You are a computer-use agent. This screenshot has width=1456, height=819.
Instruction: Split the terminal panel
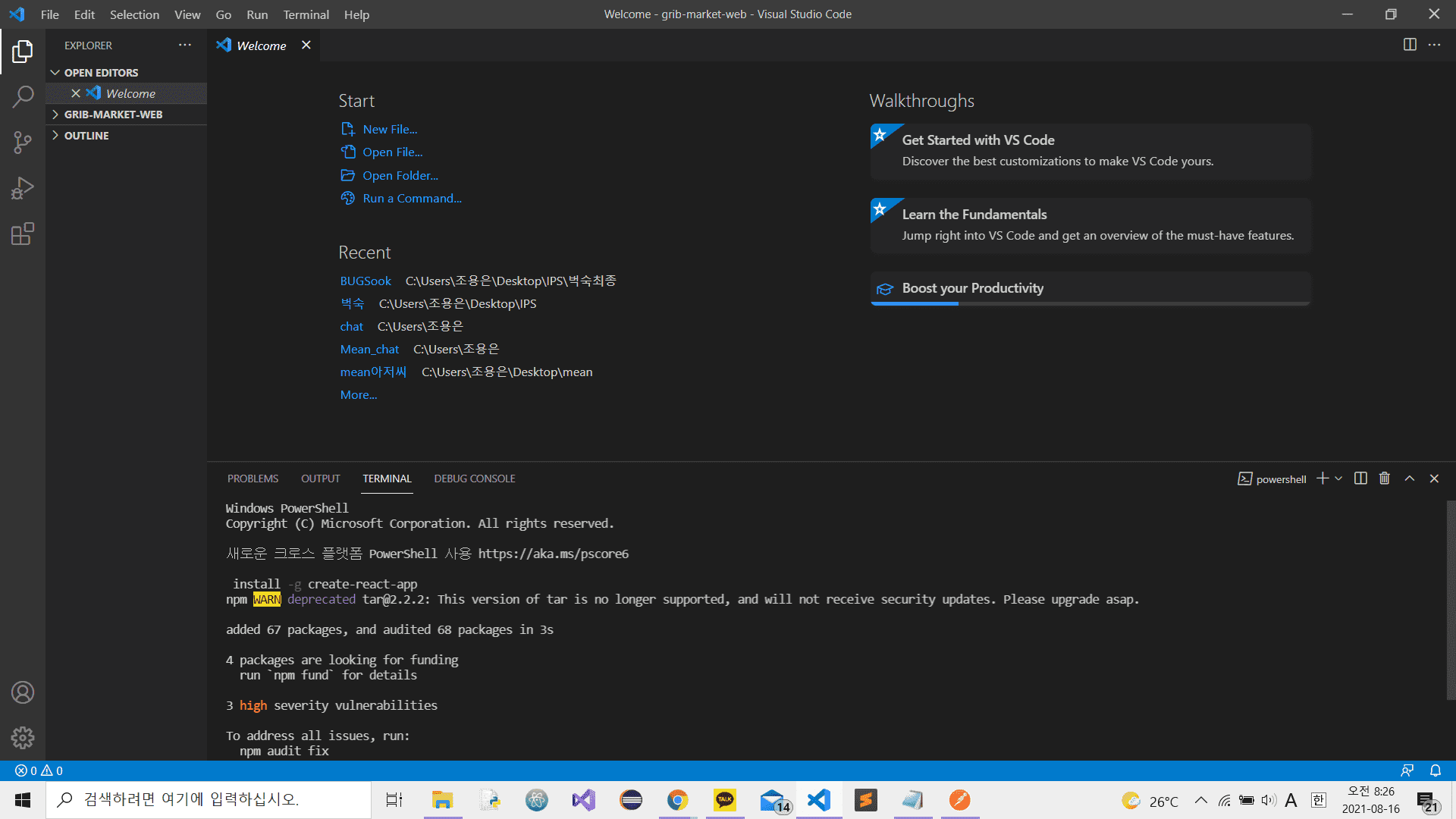[x=1360, y=479]
